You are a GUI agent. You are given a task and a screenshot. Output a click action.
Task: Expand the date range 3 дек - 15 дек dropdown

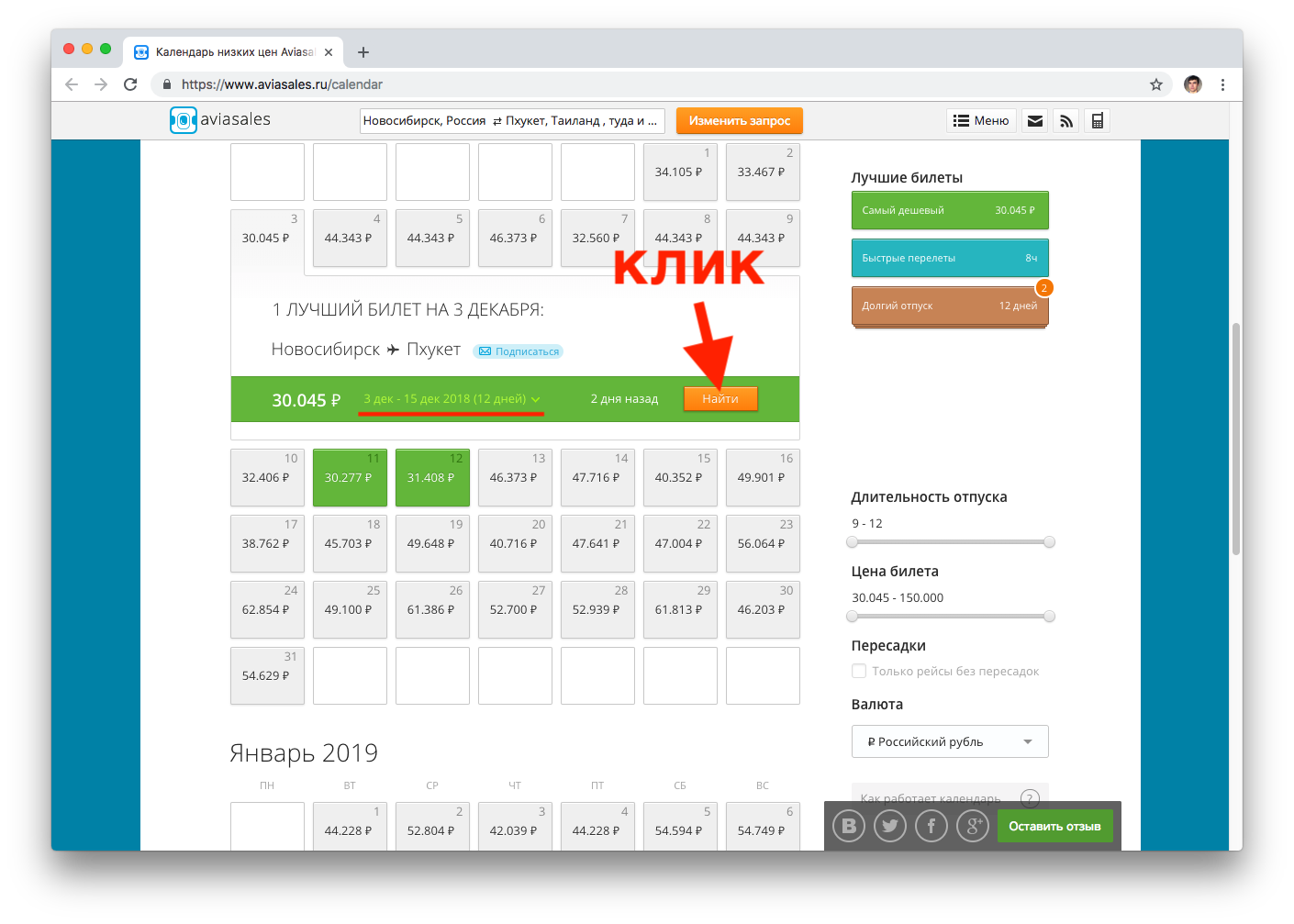452,399
